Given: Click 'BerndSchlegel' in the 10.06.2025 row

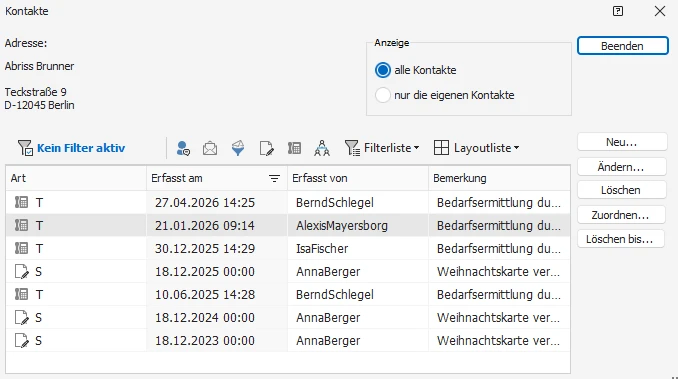Looking at the screenshot, I should [335, 295].
